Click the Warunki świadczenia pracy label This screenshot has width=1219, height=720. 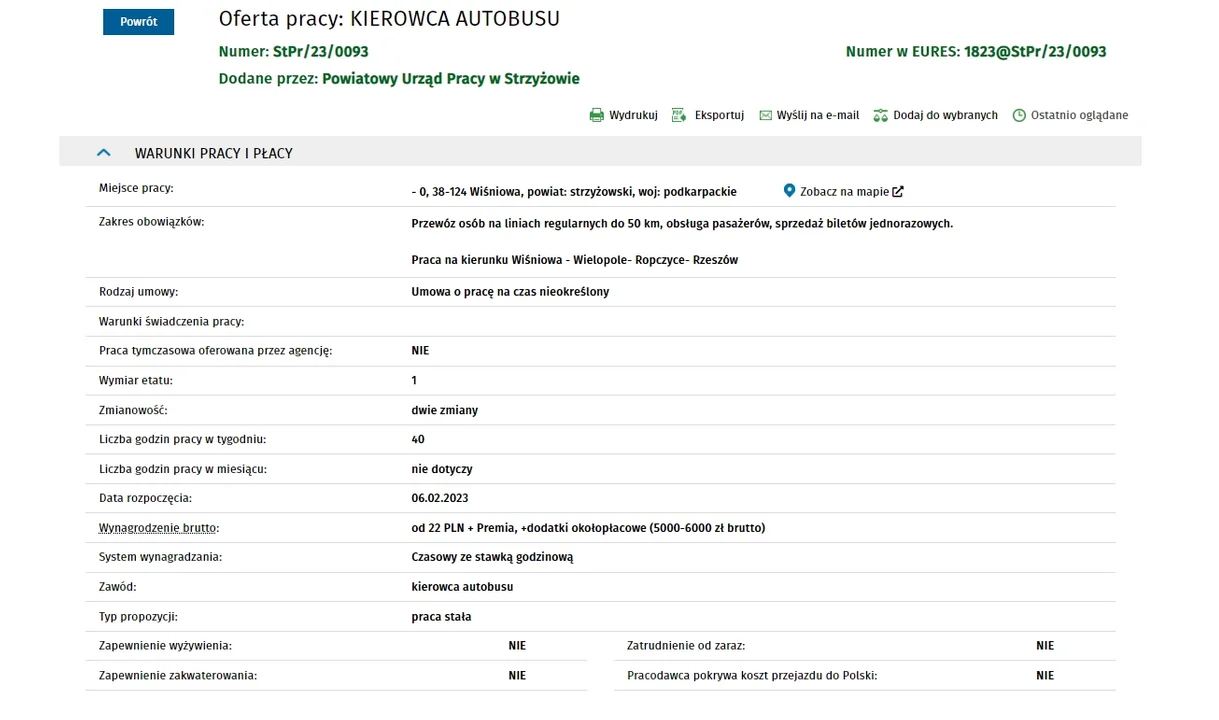172,322
